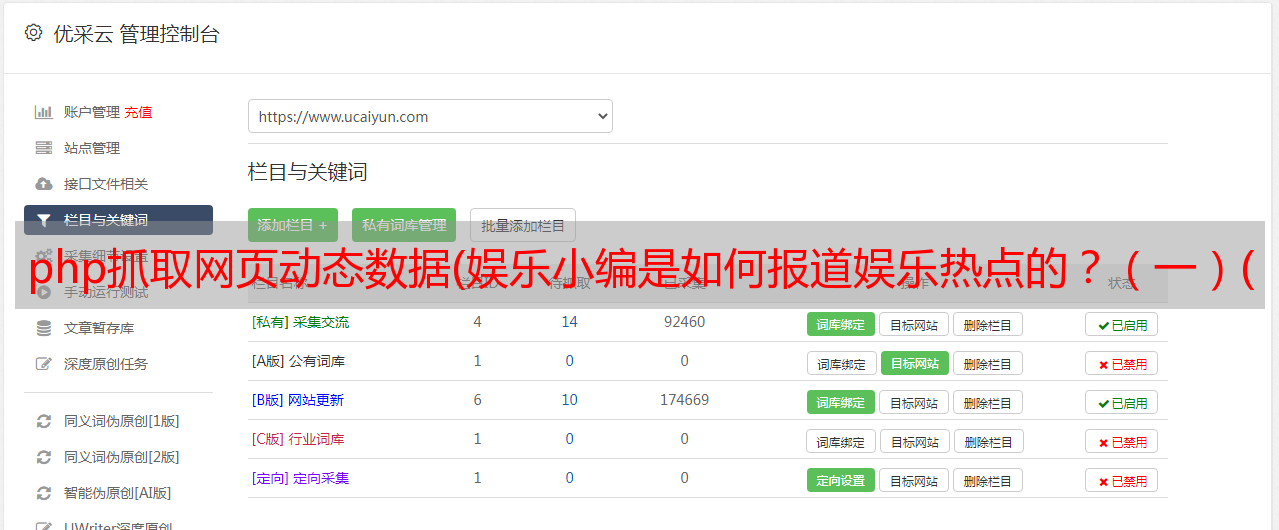Click the bar chart icon for 账户管理
This screenshot has height=530, width=1279.
43,112
